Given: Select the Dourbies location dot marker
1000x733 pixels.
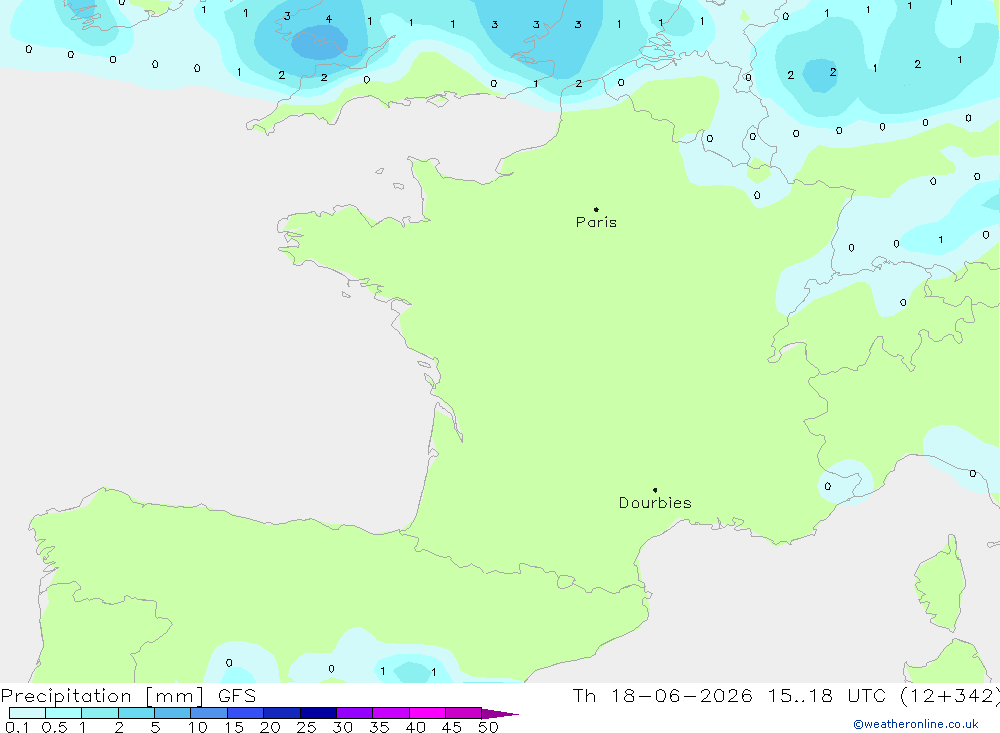Looking at the screenshot, I should pos(655,490).
